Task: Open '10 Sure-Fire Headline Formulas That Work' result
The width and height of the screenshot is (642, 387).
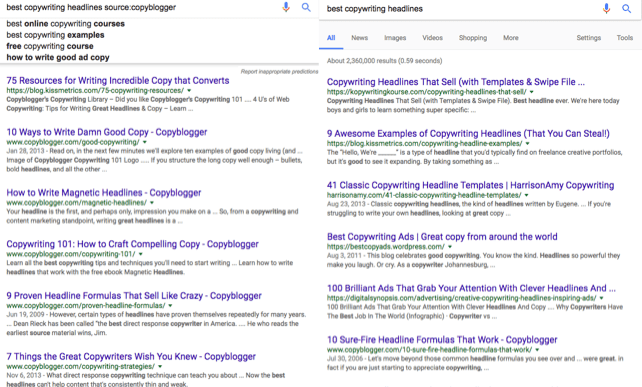Action: [x=442, y=340]
